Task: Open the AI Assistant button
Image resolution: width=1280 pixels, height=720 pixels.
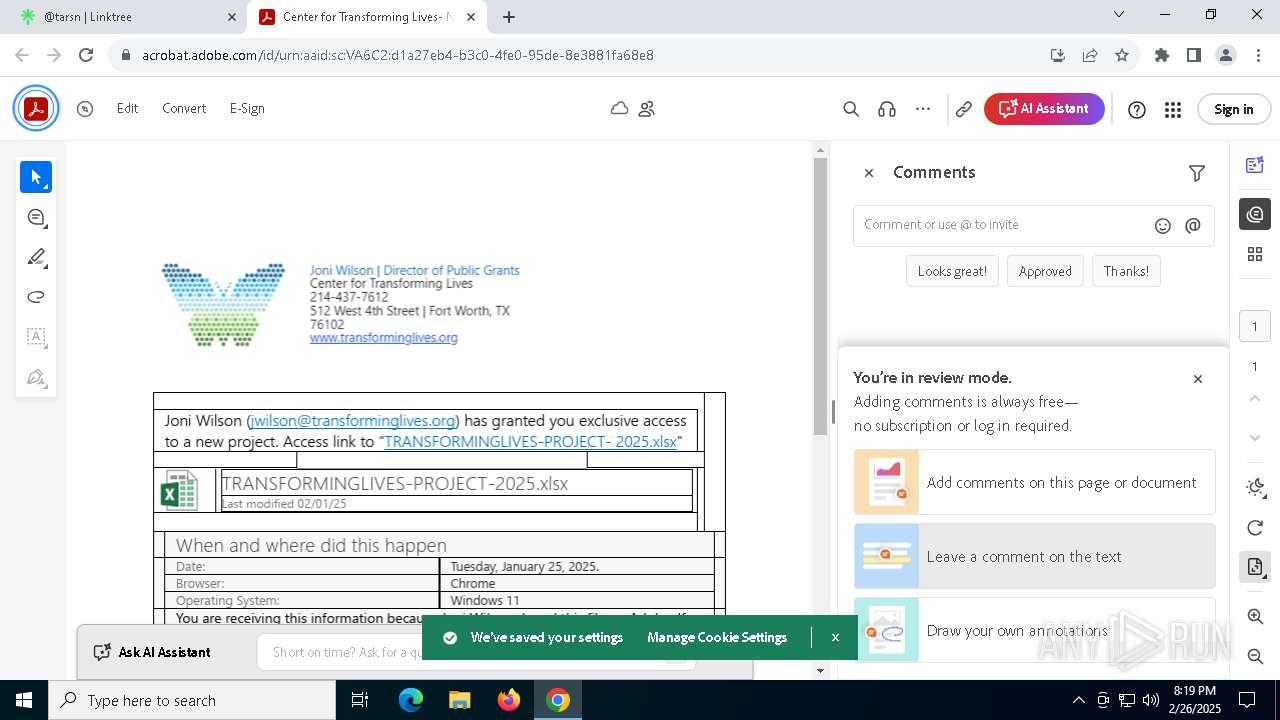Action: coord(1044,109)
